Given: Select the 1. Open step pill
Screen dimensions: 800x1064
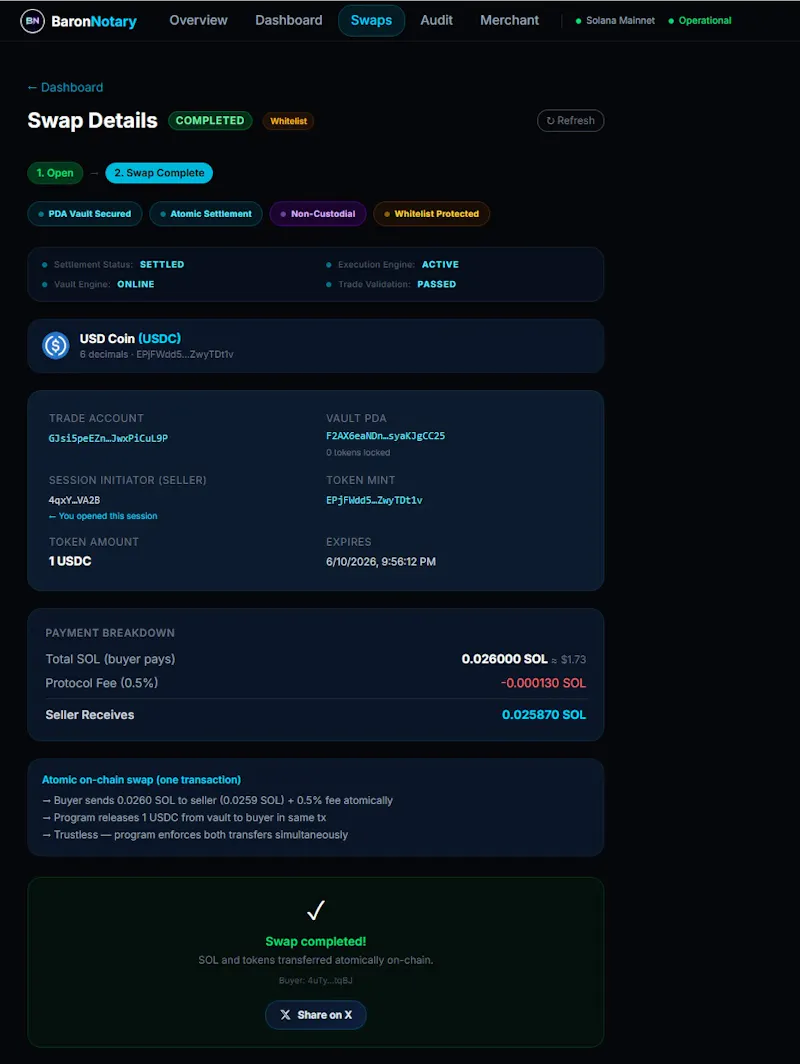Looking at the screenshot, I should coord(55,173).
